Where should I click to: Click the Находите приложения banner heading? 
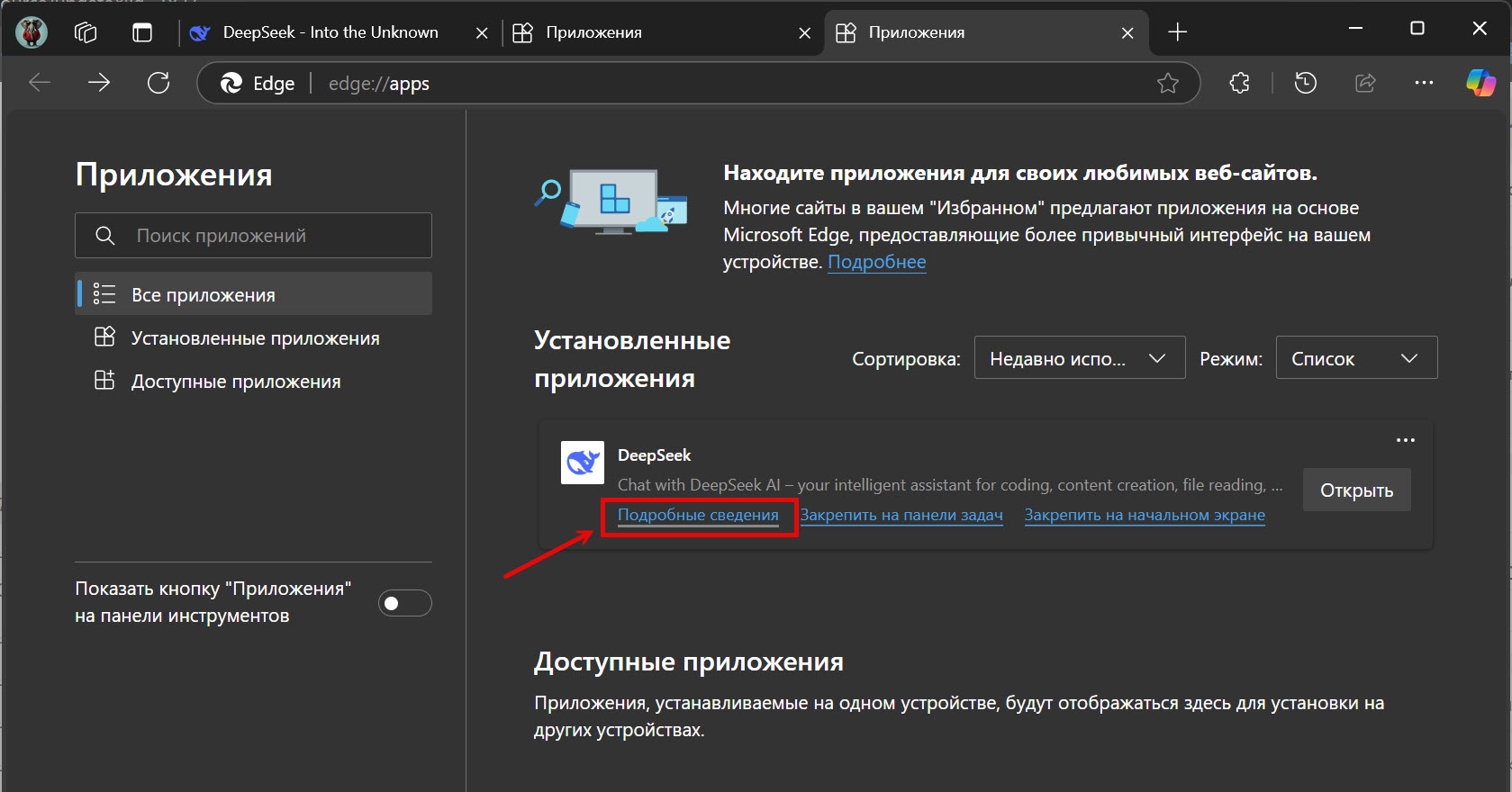(x=1020, y=173)
